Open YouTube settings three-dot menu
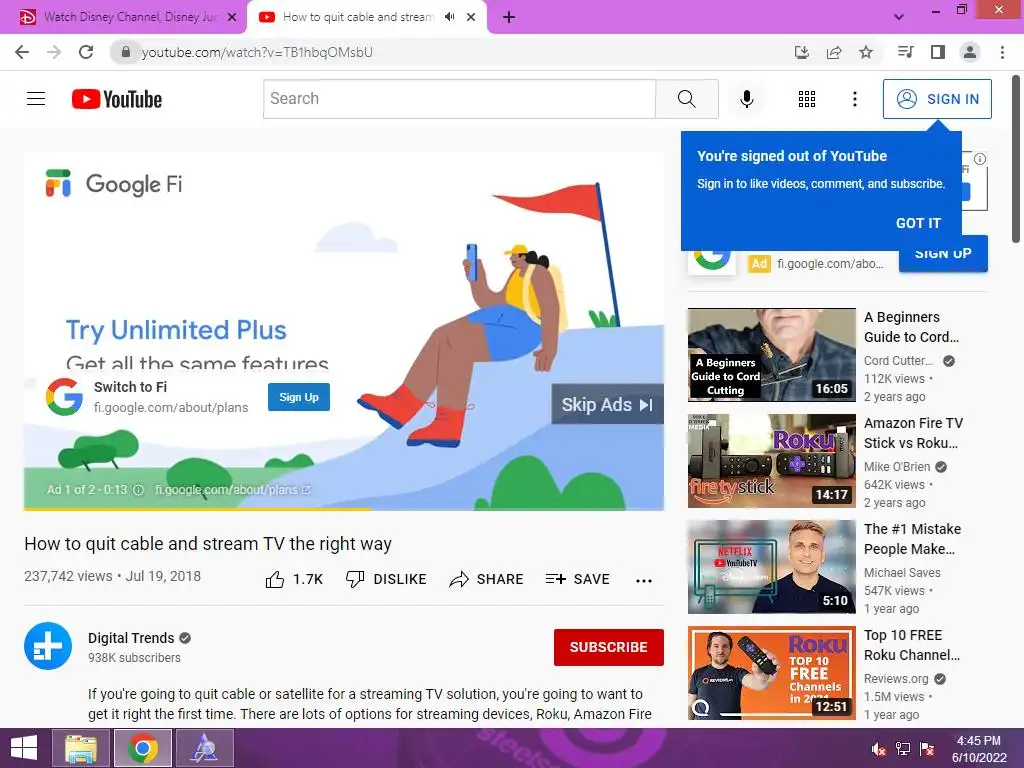This screenshot has width=1024, height=768. click(x=854, y=99)
